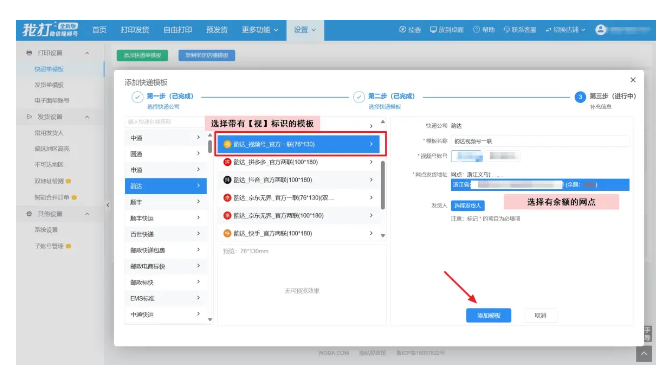Viewport: 667px width, 372px height.
Task: Collapse the 其他设置 sidebar section
Action: tap(87, 214)
